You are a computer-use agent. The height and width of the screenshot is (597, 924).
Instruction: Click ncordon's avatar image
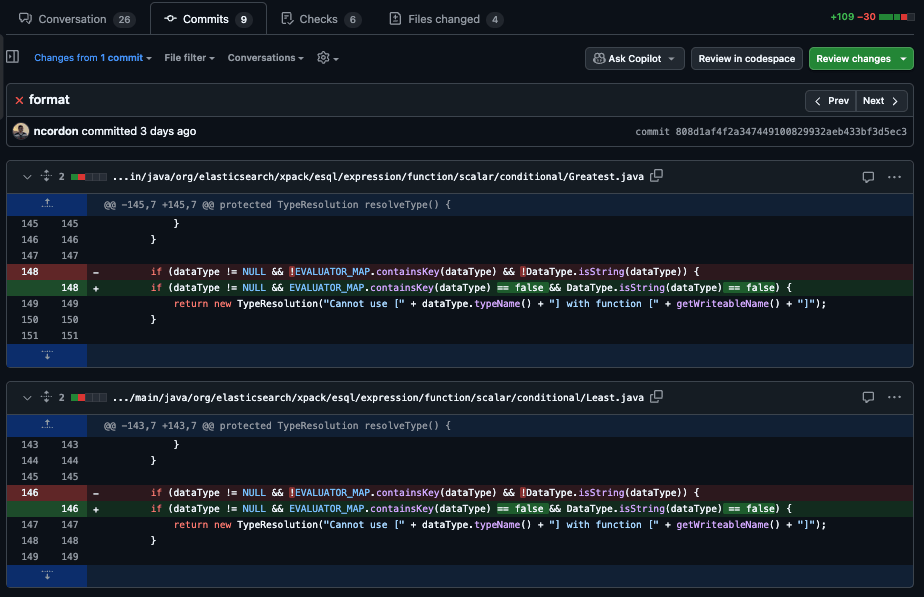(21, 131)
